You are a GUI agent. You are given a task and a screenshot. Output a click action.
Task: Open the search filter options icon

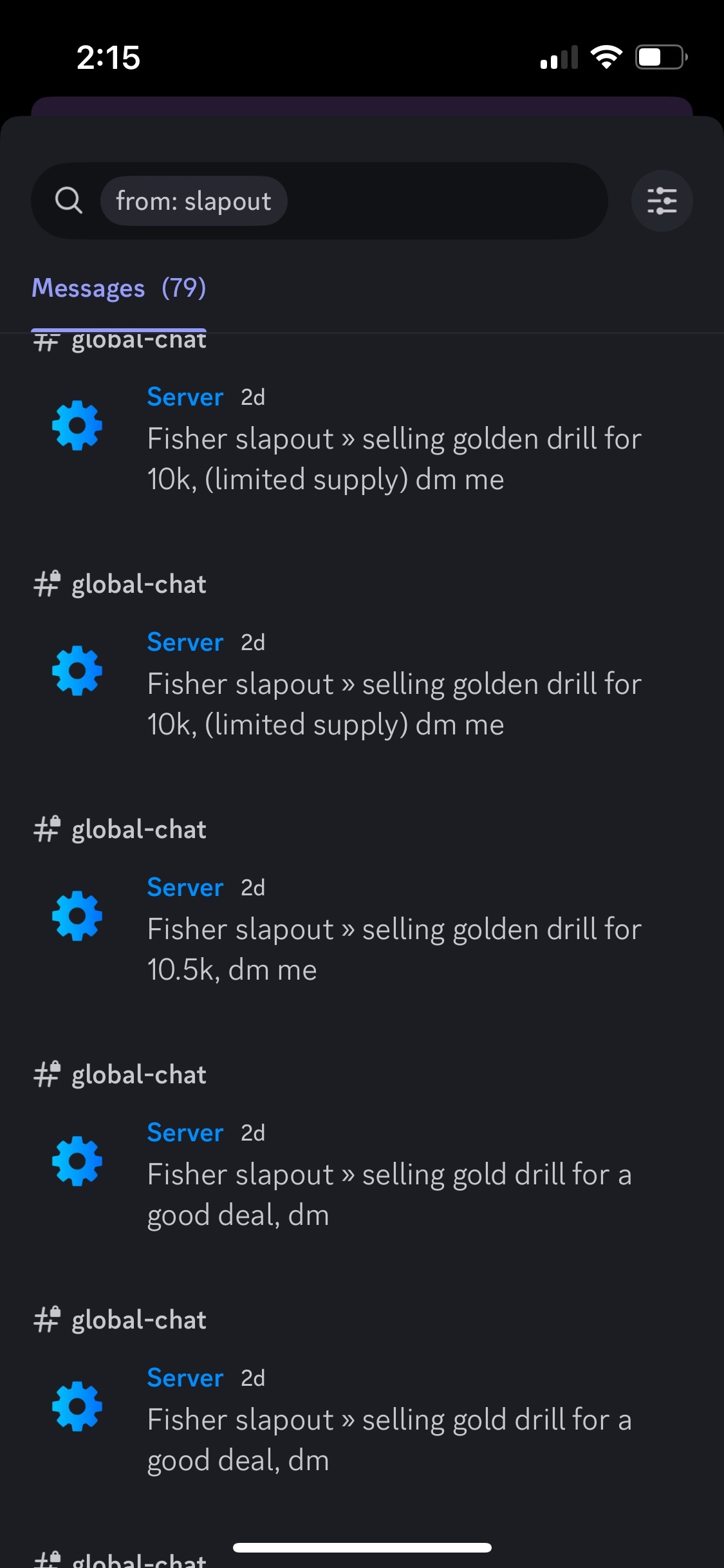click(662, 201)
